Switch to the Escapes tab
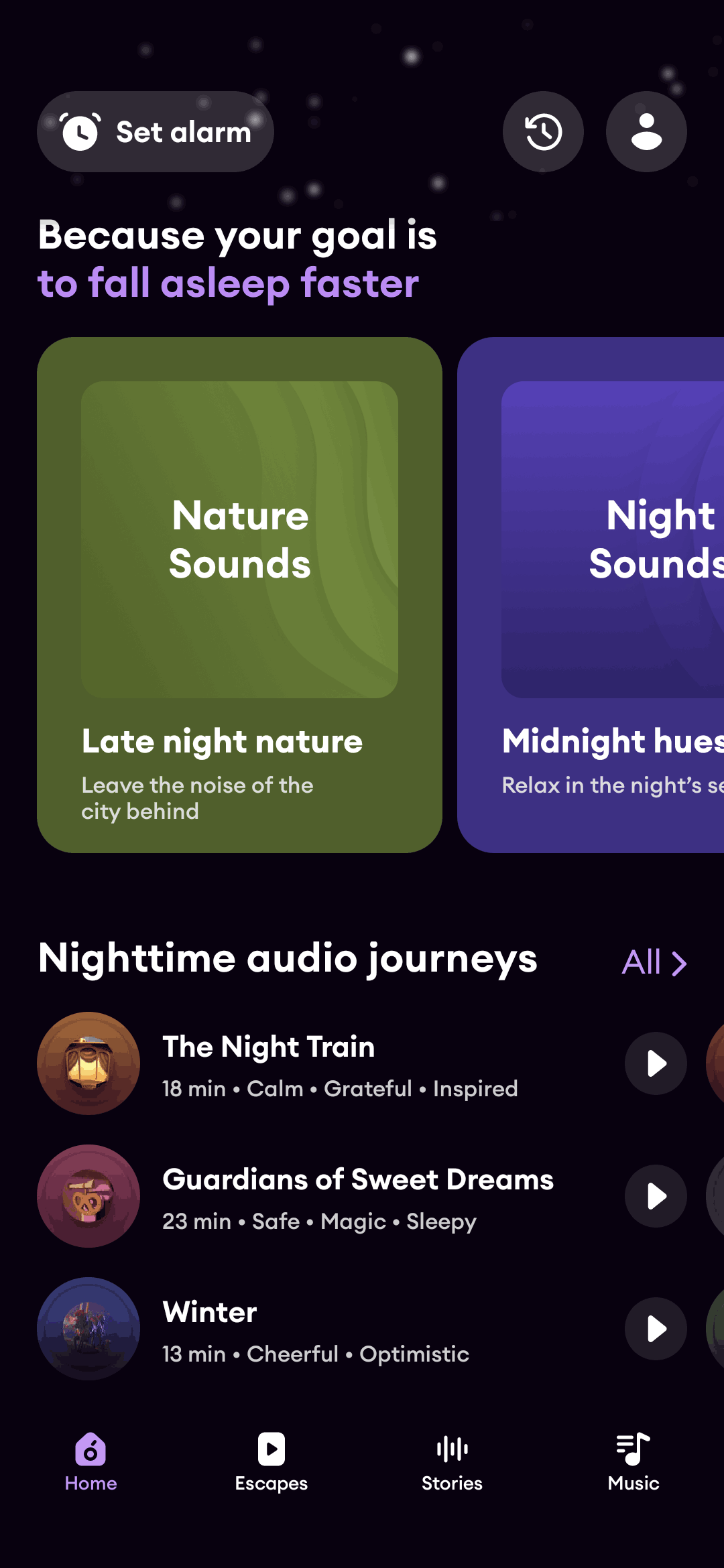724x1568 pixels. pyautogui.click(x=271, y=1462)
